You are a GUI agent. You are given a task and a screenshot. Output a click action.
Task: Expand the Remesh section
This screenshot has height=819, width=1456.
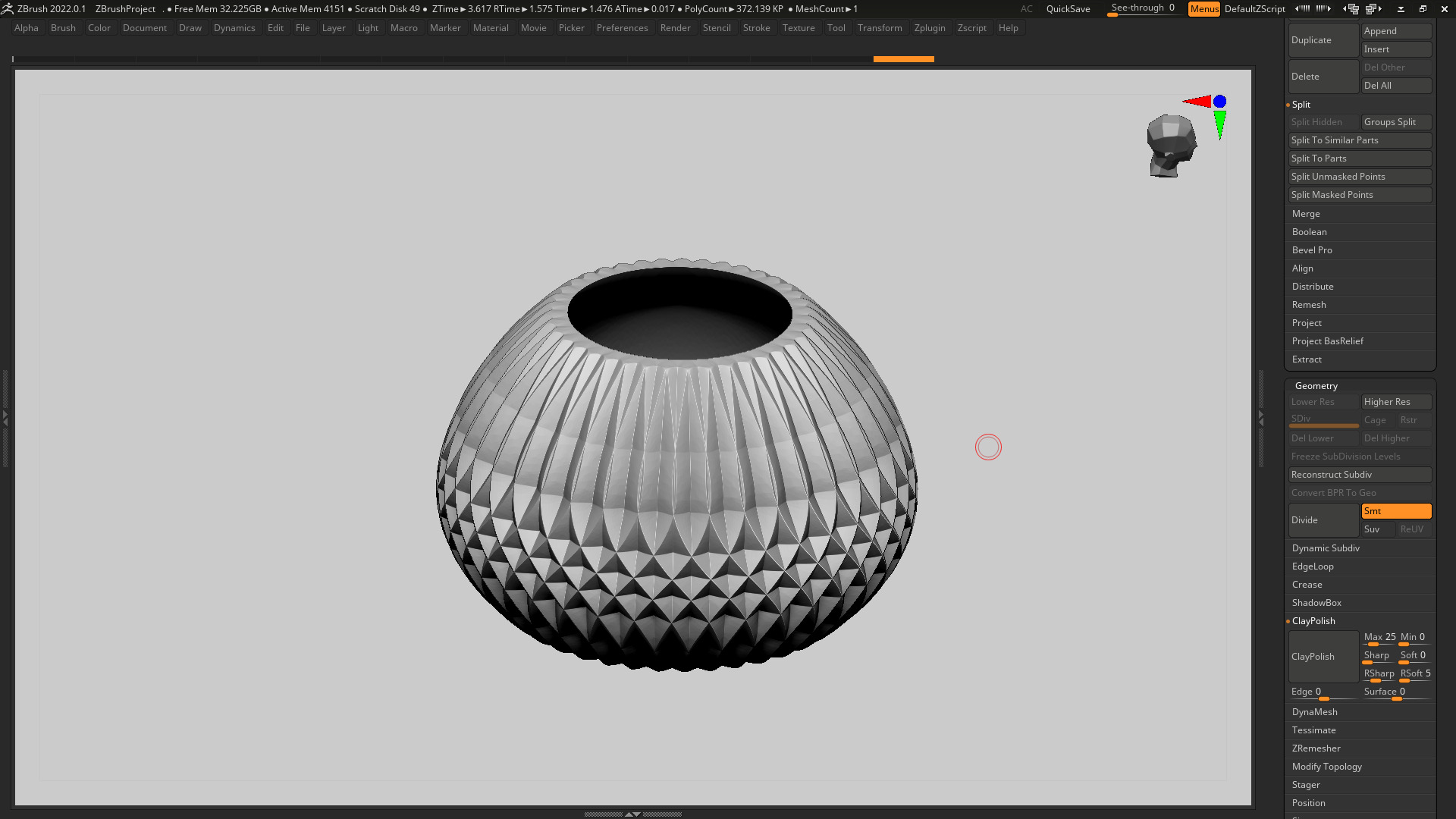tap(1309, 305)
